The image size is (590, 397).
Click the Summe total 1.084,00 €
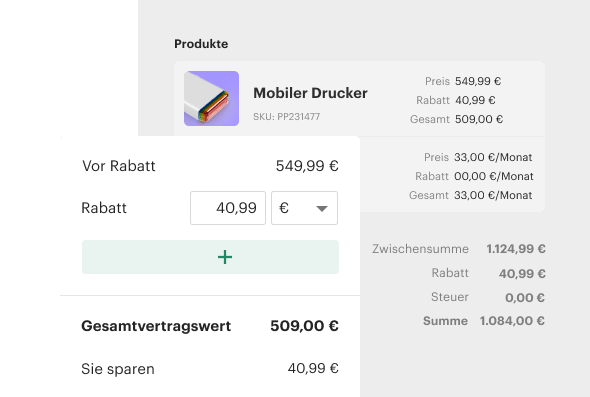pos(512,321)
